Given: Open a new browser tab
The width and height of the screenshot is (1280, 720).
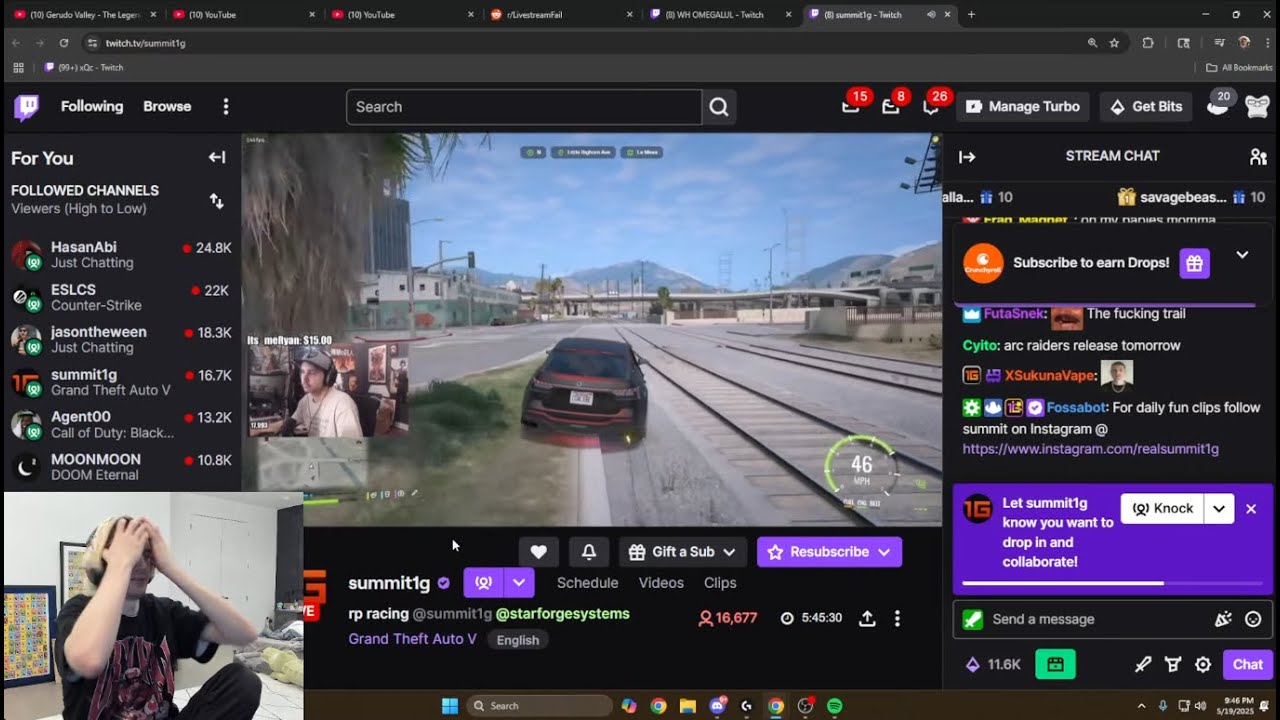Looking at the screenshot, I should [x=971, y=14].
